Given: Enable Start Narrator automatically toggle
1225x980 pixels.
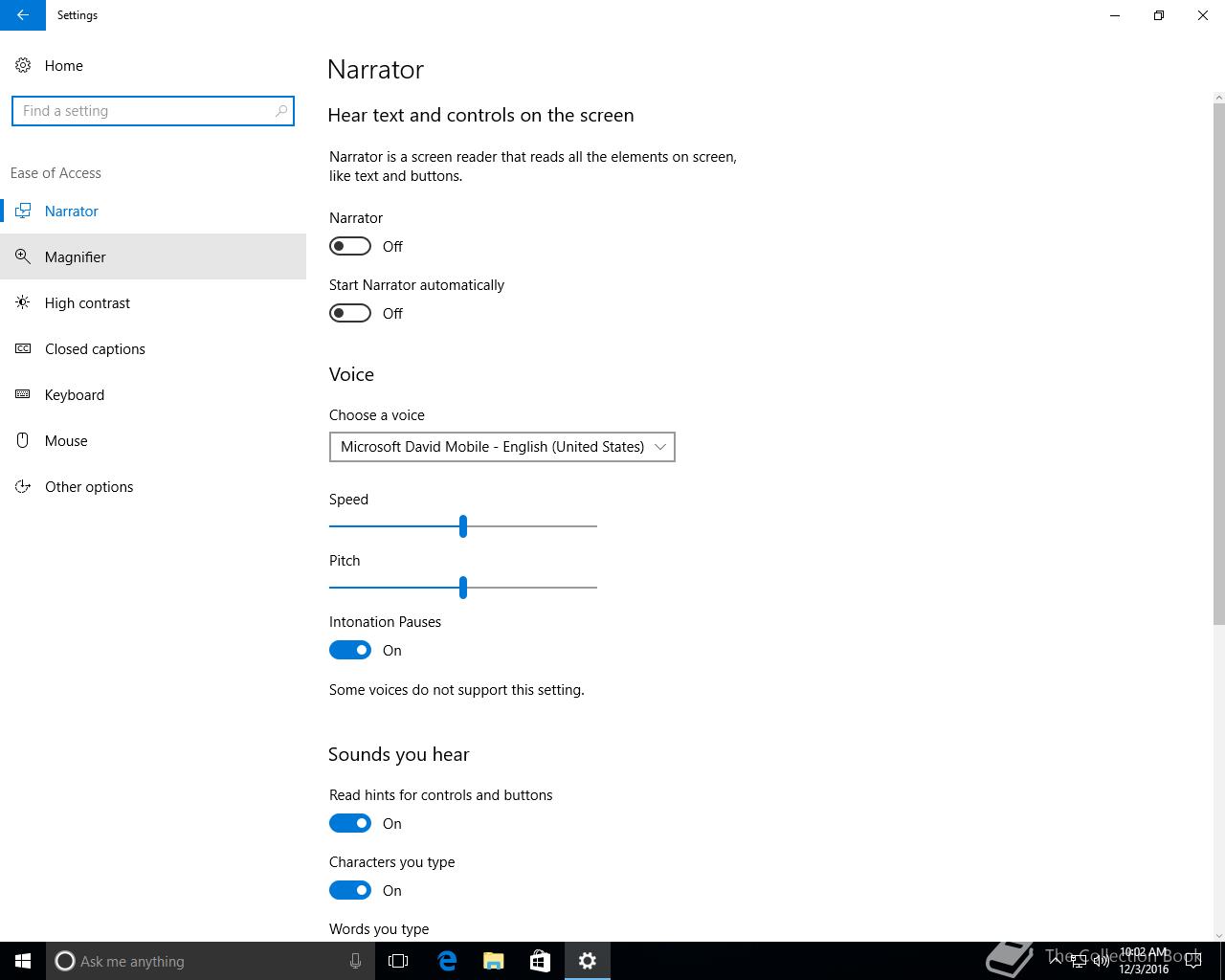Looking at the screenshot, I should pos(350,313).
